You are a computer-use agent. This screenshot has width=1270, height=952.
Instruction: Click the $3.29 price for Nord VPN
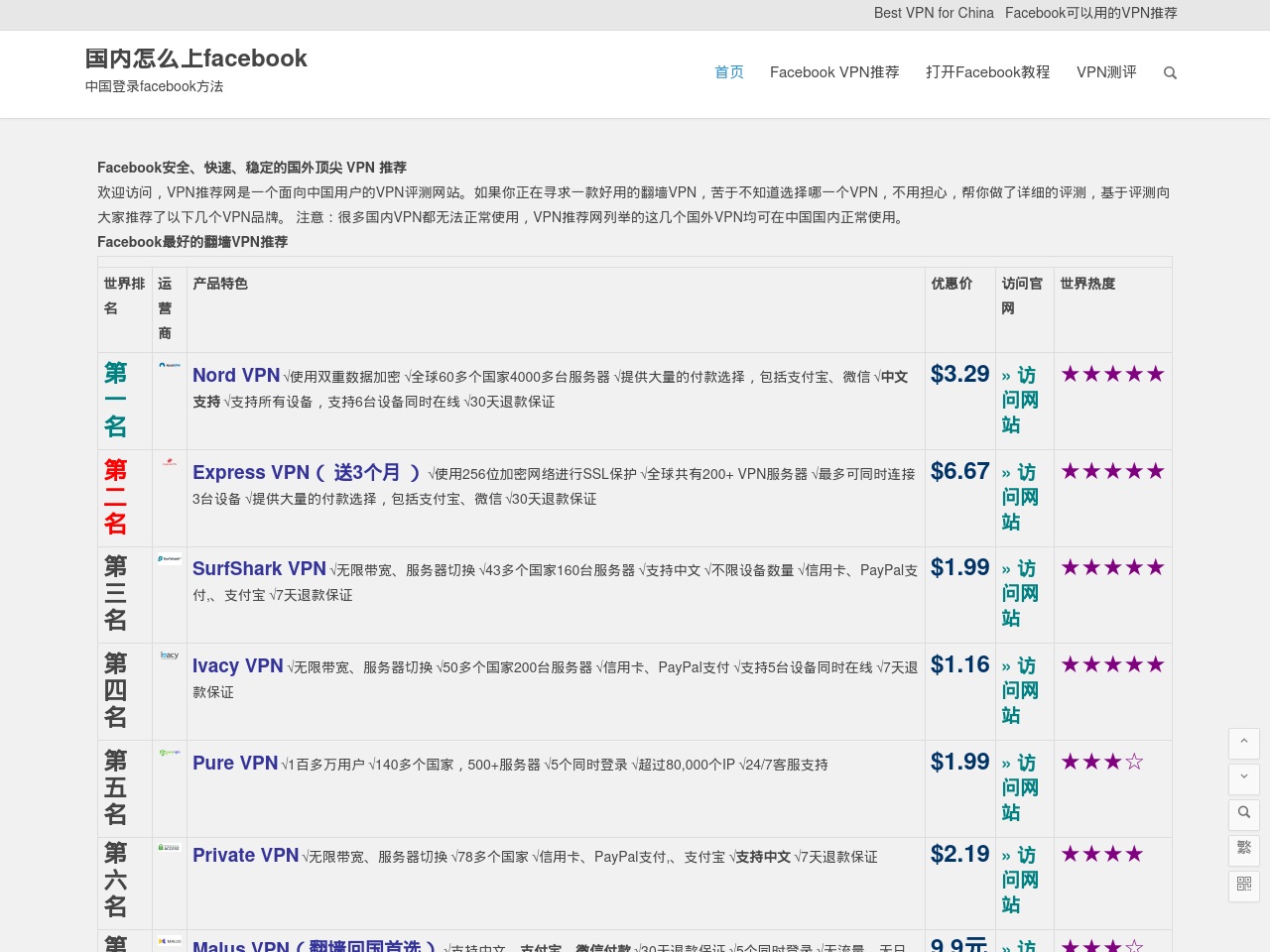[x=960, y=374]
